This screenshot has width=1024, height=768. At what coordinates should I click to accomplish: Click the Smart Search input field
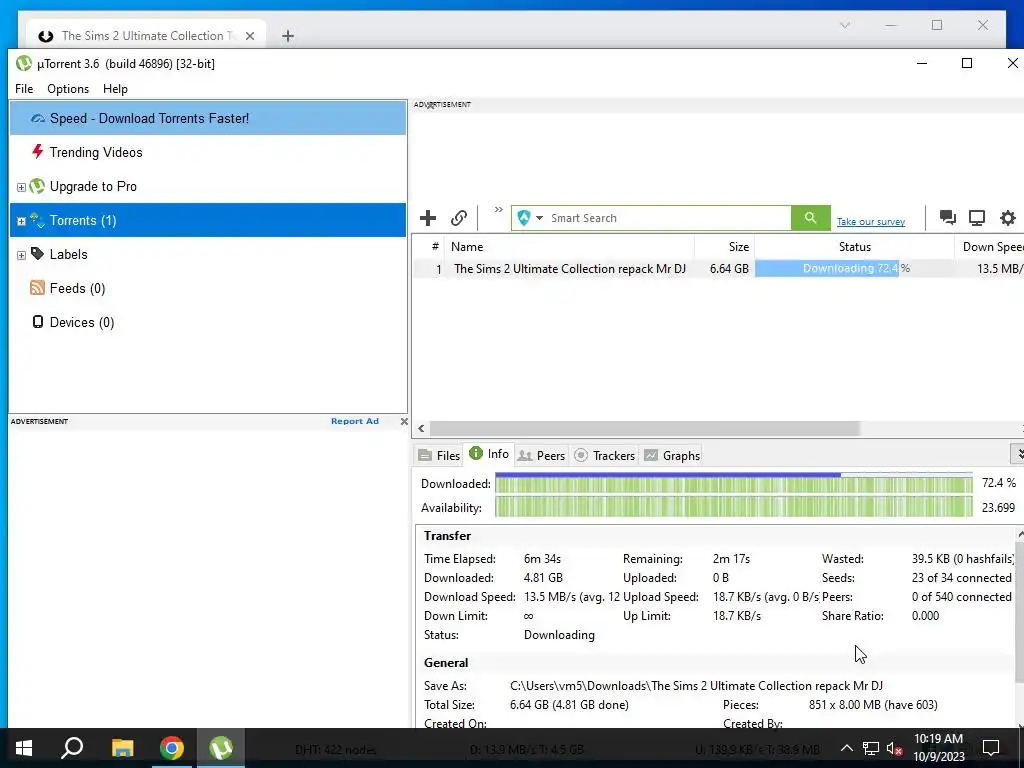(669, 218)
